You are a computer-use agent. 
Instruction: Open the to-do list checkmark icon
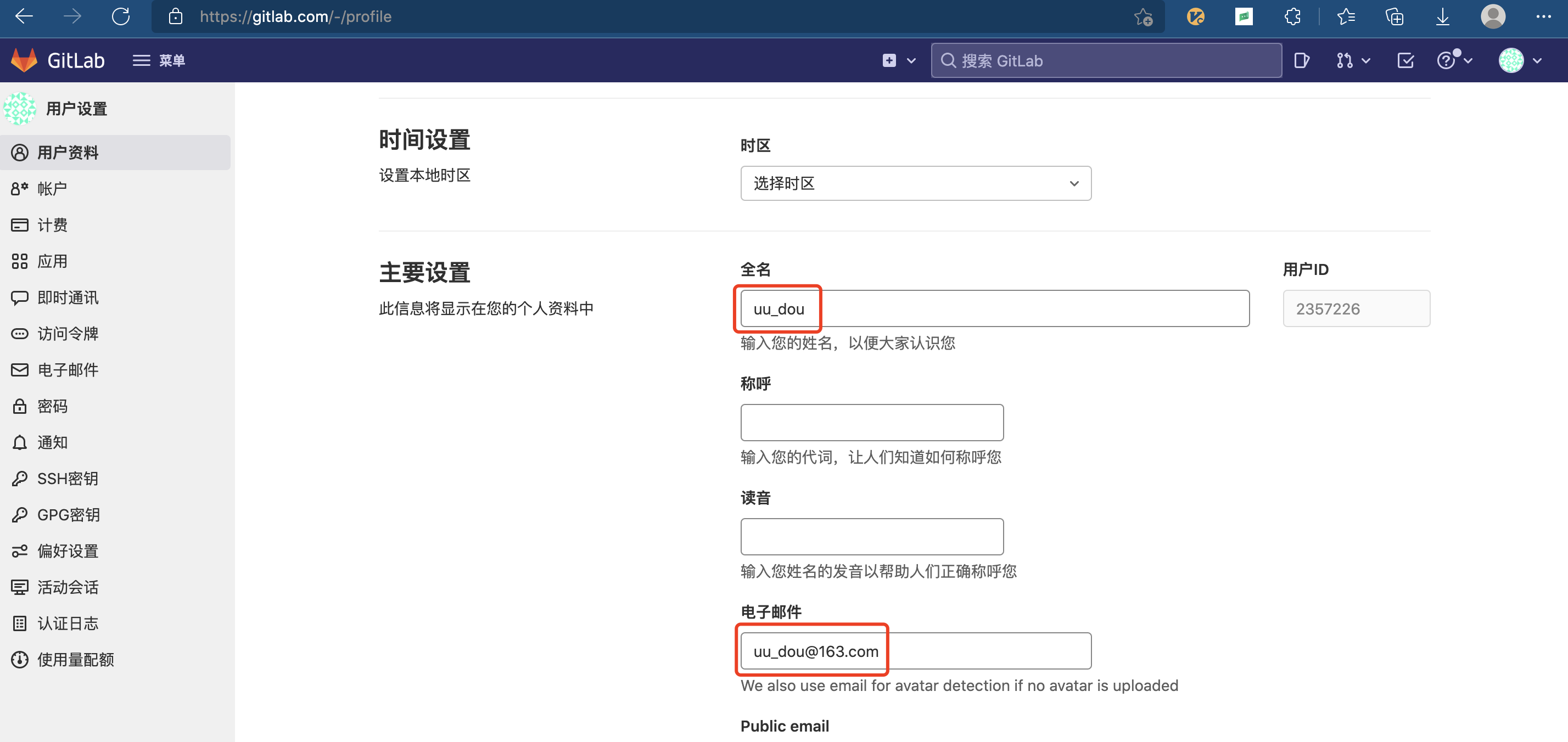(x=1405, y=60)
